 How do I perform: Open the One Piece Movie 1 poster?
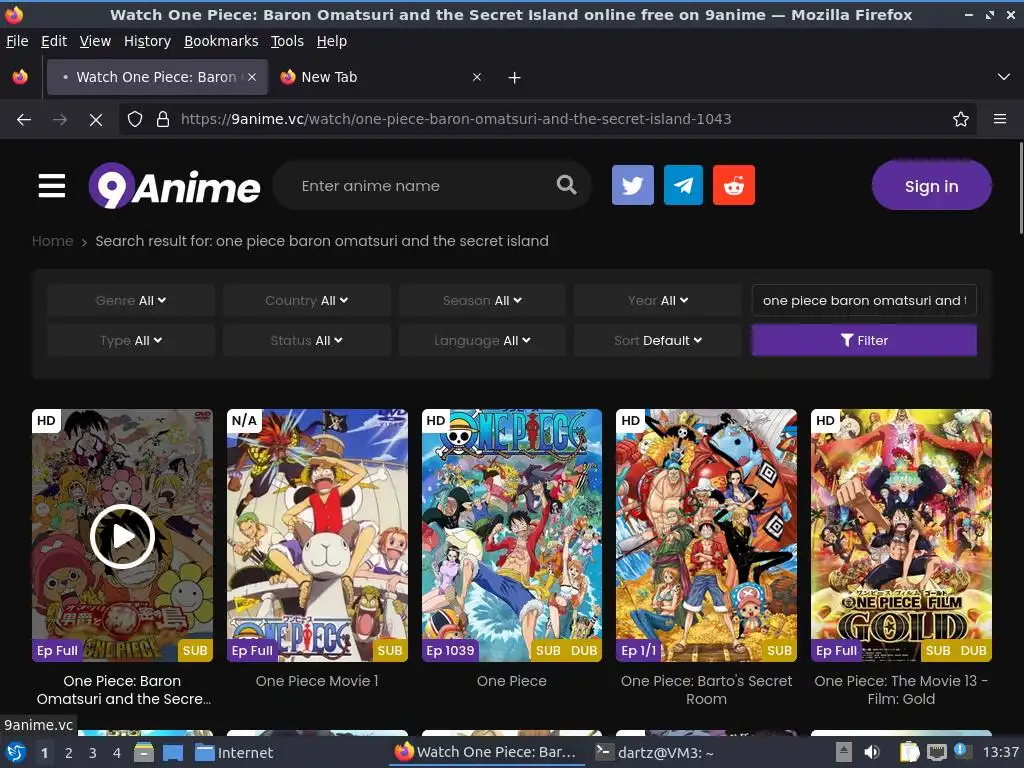point(317,536)
